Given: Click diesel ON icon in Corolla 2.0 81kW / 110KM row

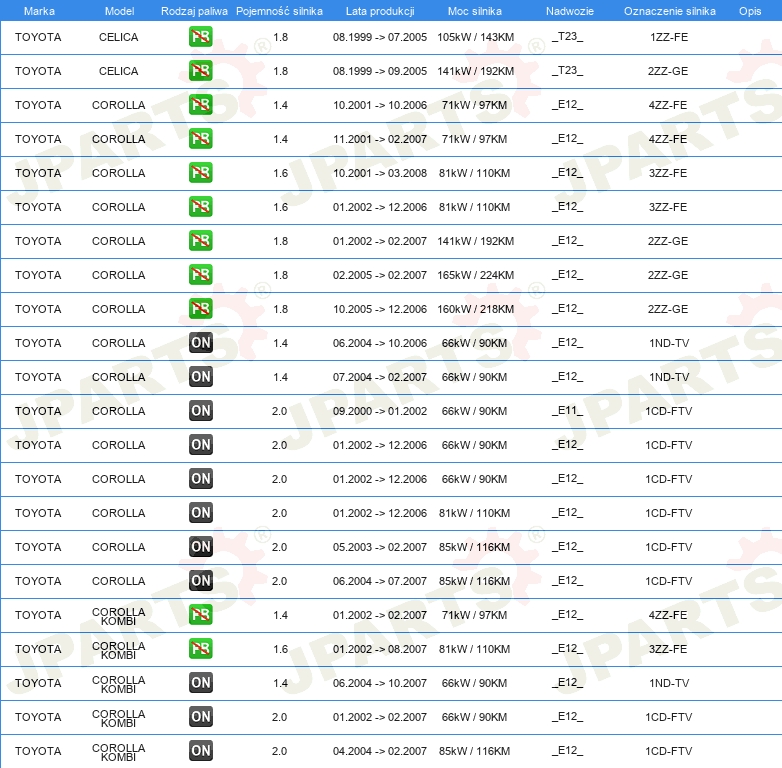Looking at the screenshot, I should (200, 513).
